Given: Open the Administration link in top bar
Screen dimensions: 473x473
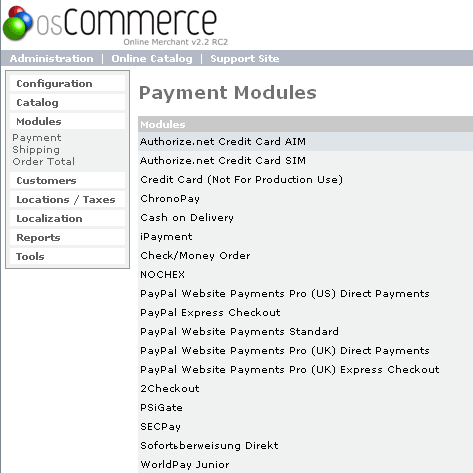Looking at the screenshot, I should click(x=52, y=59).
